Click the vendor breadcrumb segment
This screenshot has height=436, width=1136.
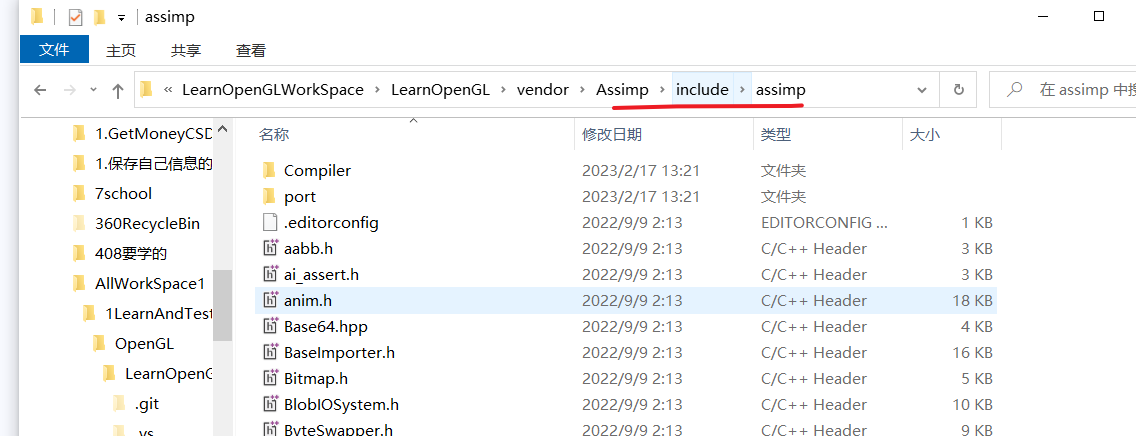(543, 90)
